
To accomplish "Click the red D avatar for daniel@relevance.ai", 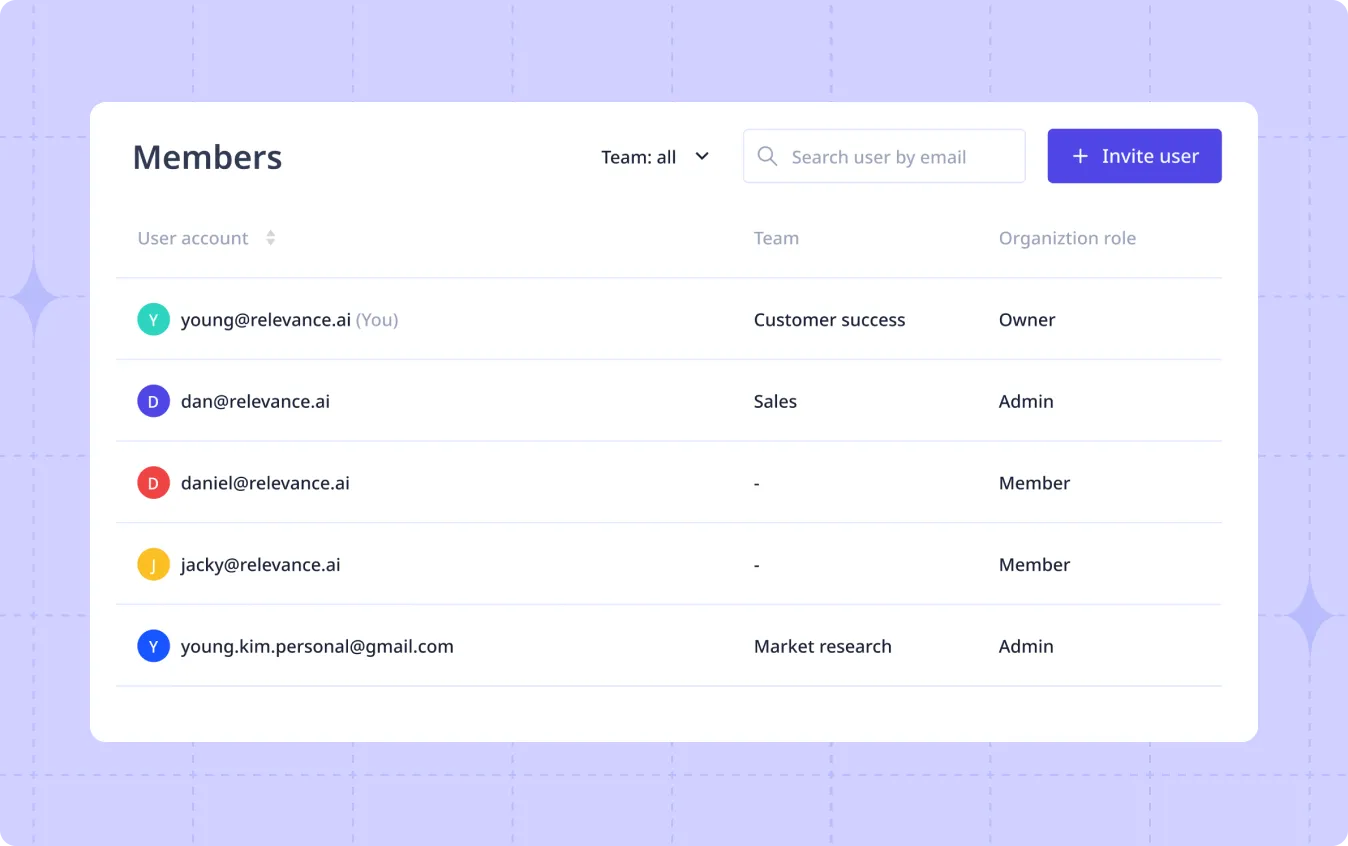I will pos(153,483).
